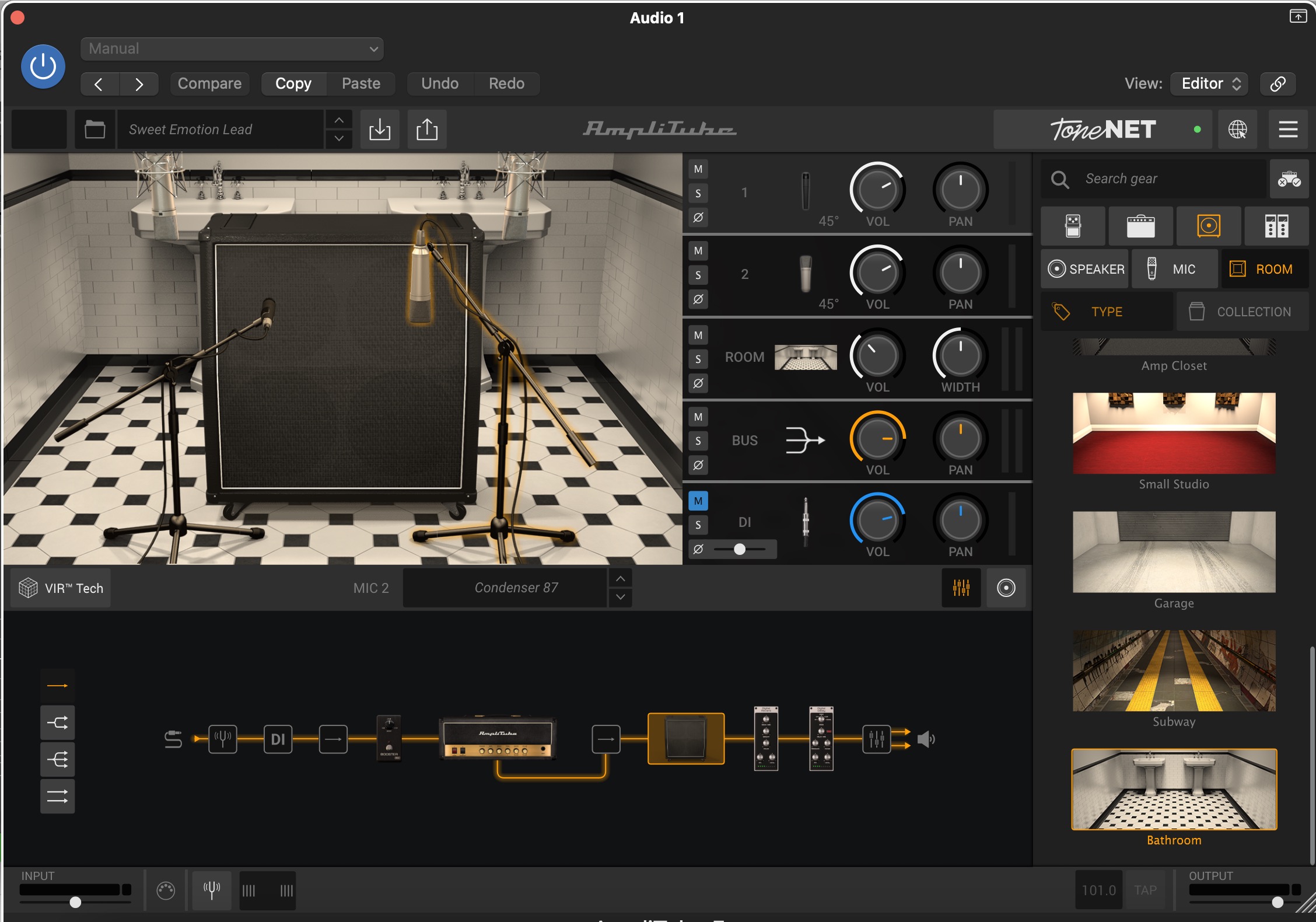The image size is (1316, 922).
Task: Click the Copy button
Action: coord(293,83)
